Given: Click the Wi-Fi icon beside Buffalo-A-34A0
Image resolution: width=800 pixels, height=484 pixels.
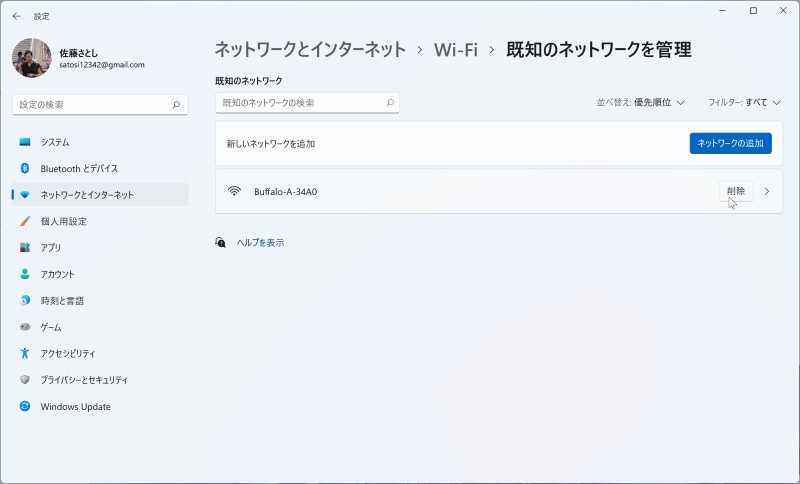Looking at the screenshot, I should pyautogui.click(x=234, y=191).
